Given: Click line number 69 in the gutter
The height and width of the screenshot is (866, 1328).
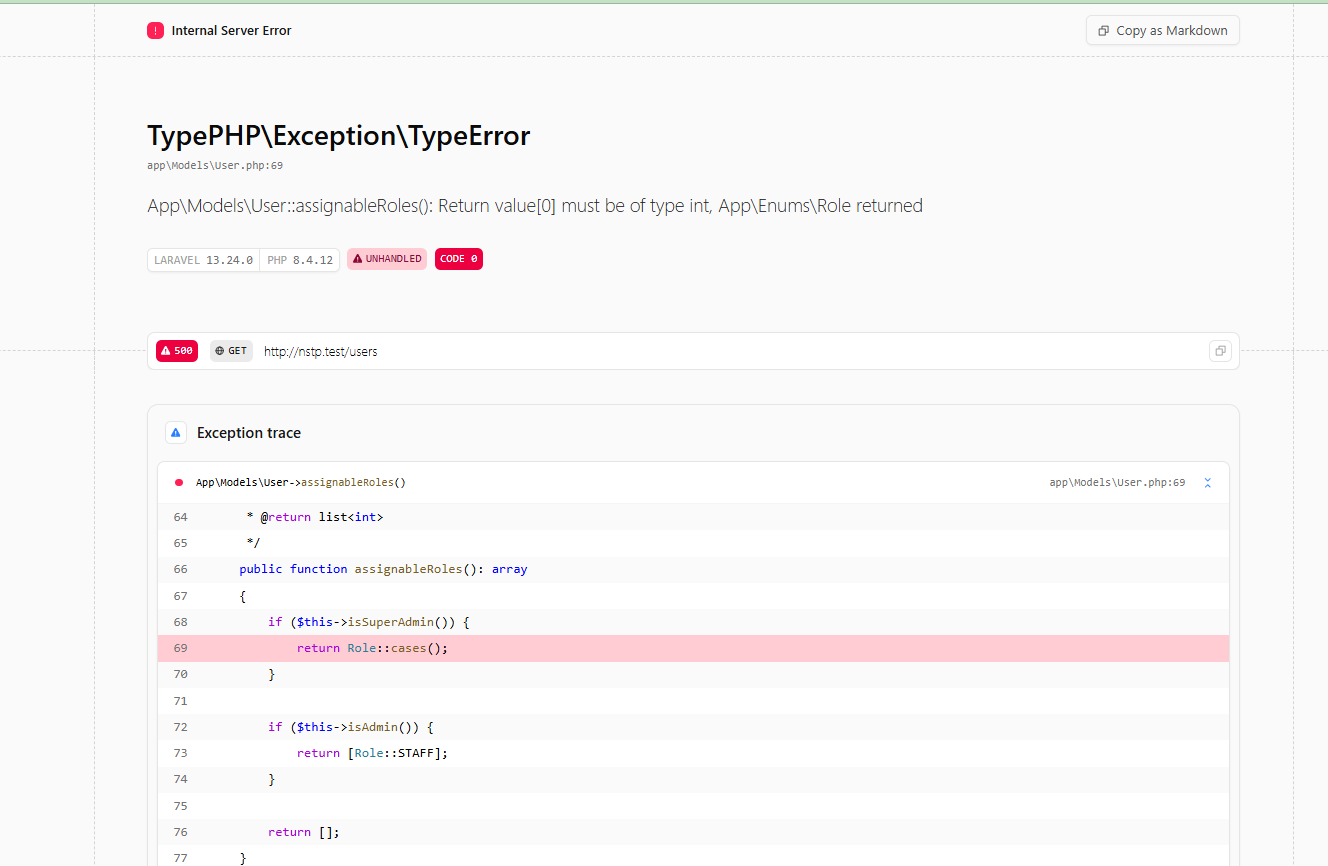Looking at the screenshot, I should [180, 648].
